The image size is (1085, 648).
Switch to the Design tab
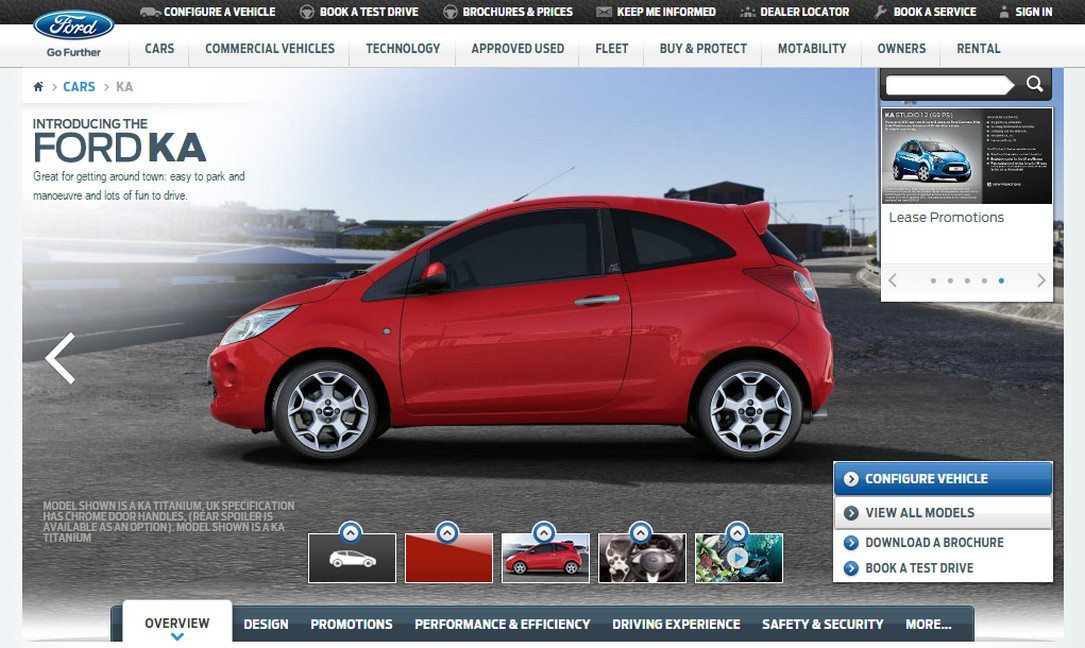pos(266,624)
